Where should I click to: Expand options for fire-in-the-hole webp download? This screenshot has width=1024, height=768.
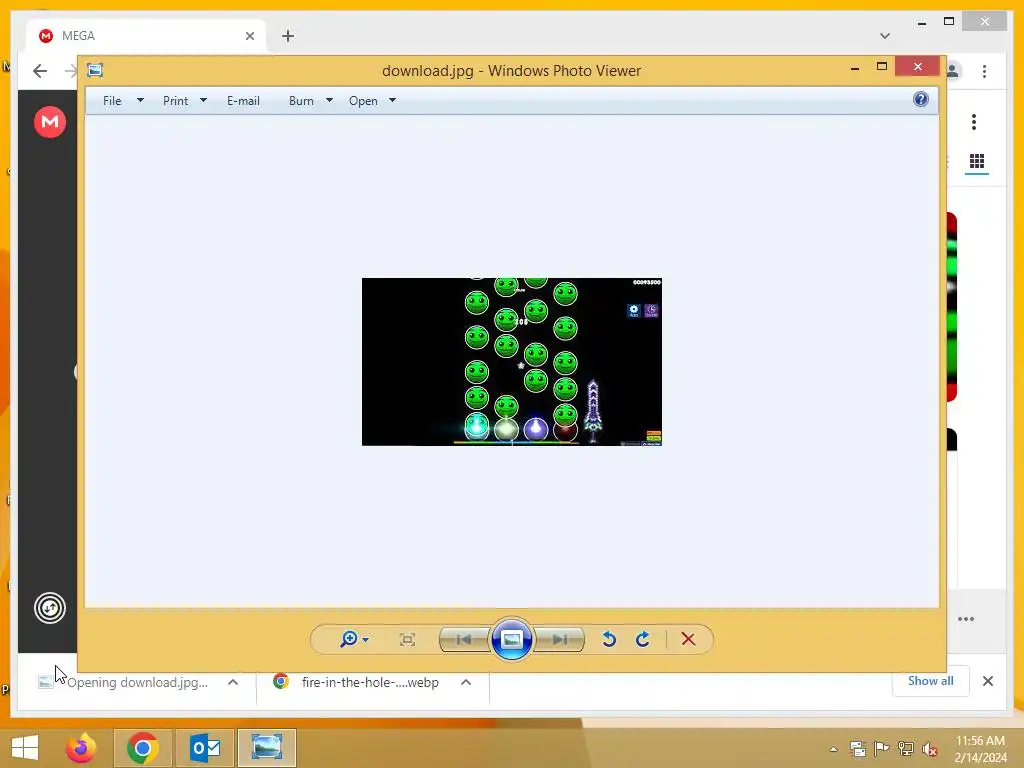(466, 682)
